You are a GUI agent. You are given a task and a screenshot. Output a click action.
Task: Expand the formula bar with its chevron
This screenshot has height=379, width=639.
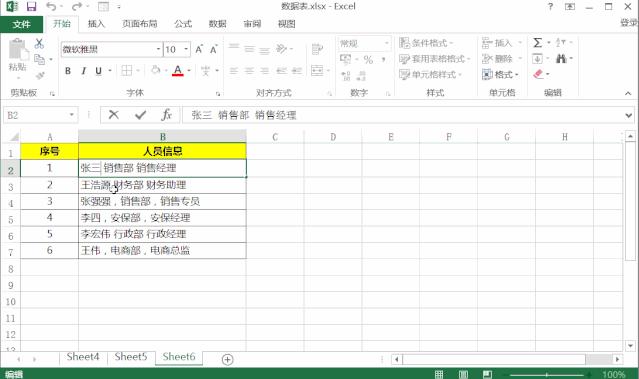628,115
